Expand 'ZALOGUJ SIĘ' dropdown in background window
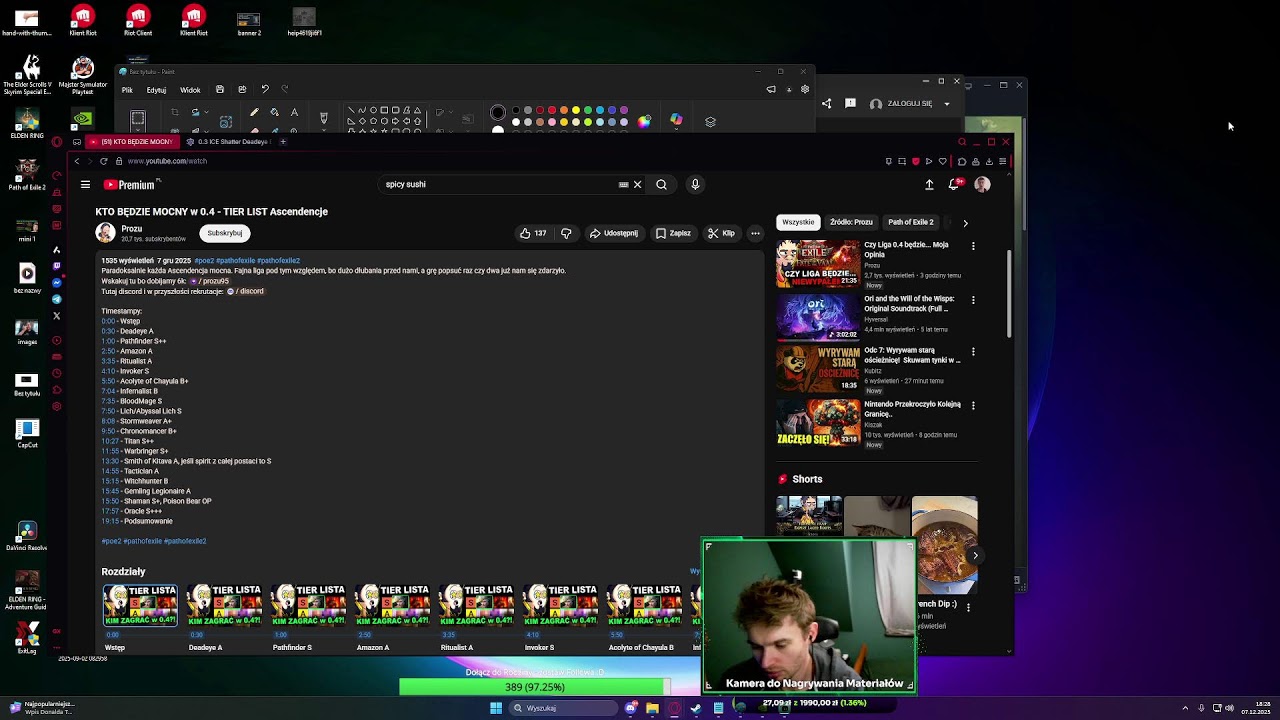 pyautogui.click(x=947, y=104)
